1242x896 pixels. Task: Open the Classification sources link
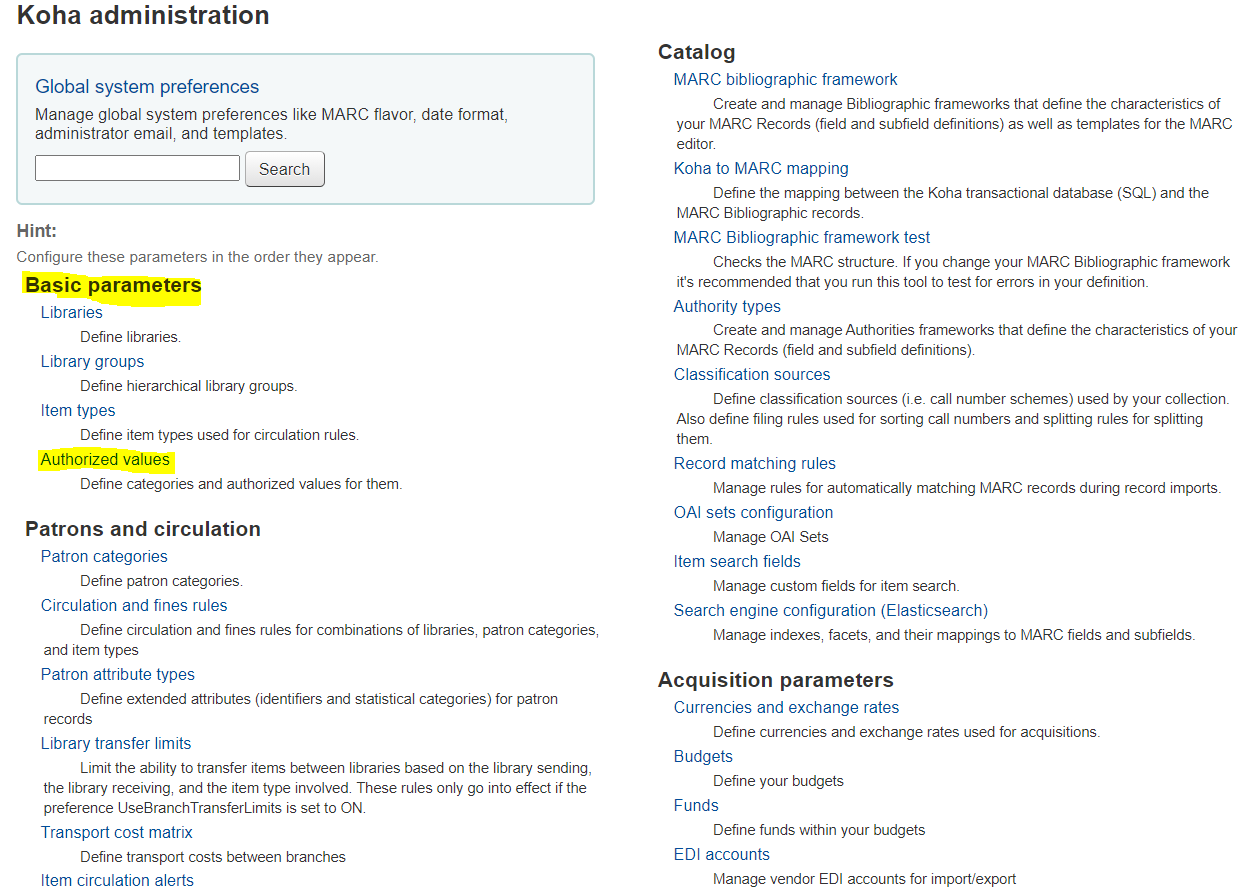coord(752,374)
